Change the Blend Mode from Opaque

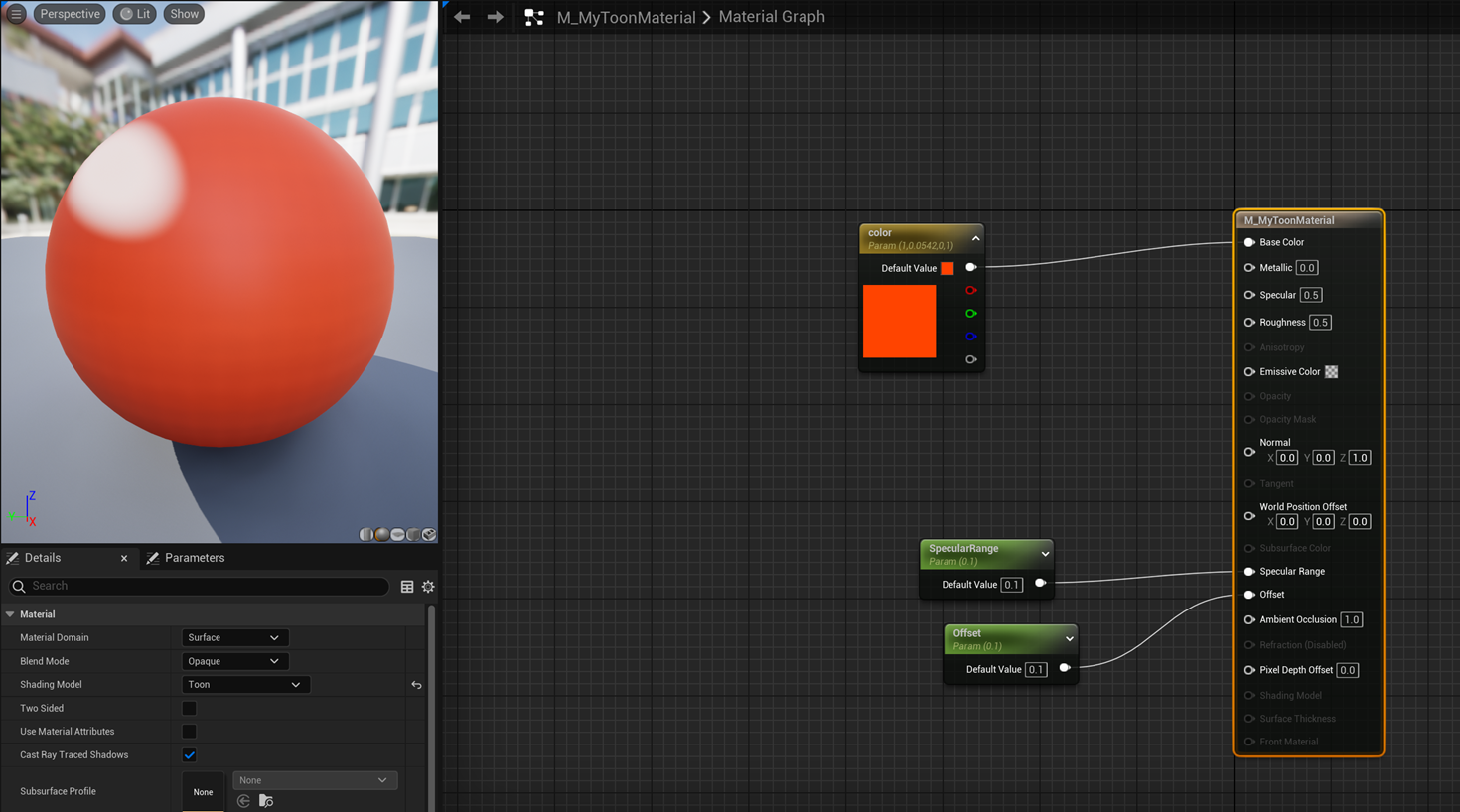pyautogui.click(x=233, y=661)
